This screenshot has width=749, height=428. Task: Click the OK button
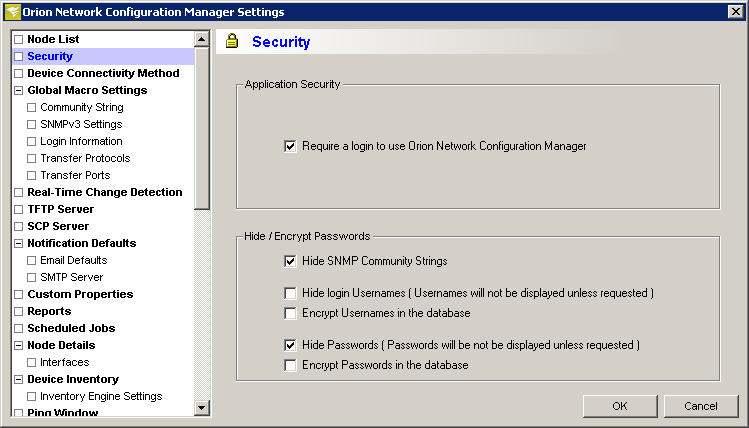(620, 406)
